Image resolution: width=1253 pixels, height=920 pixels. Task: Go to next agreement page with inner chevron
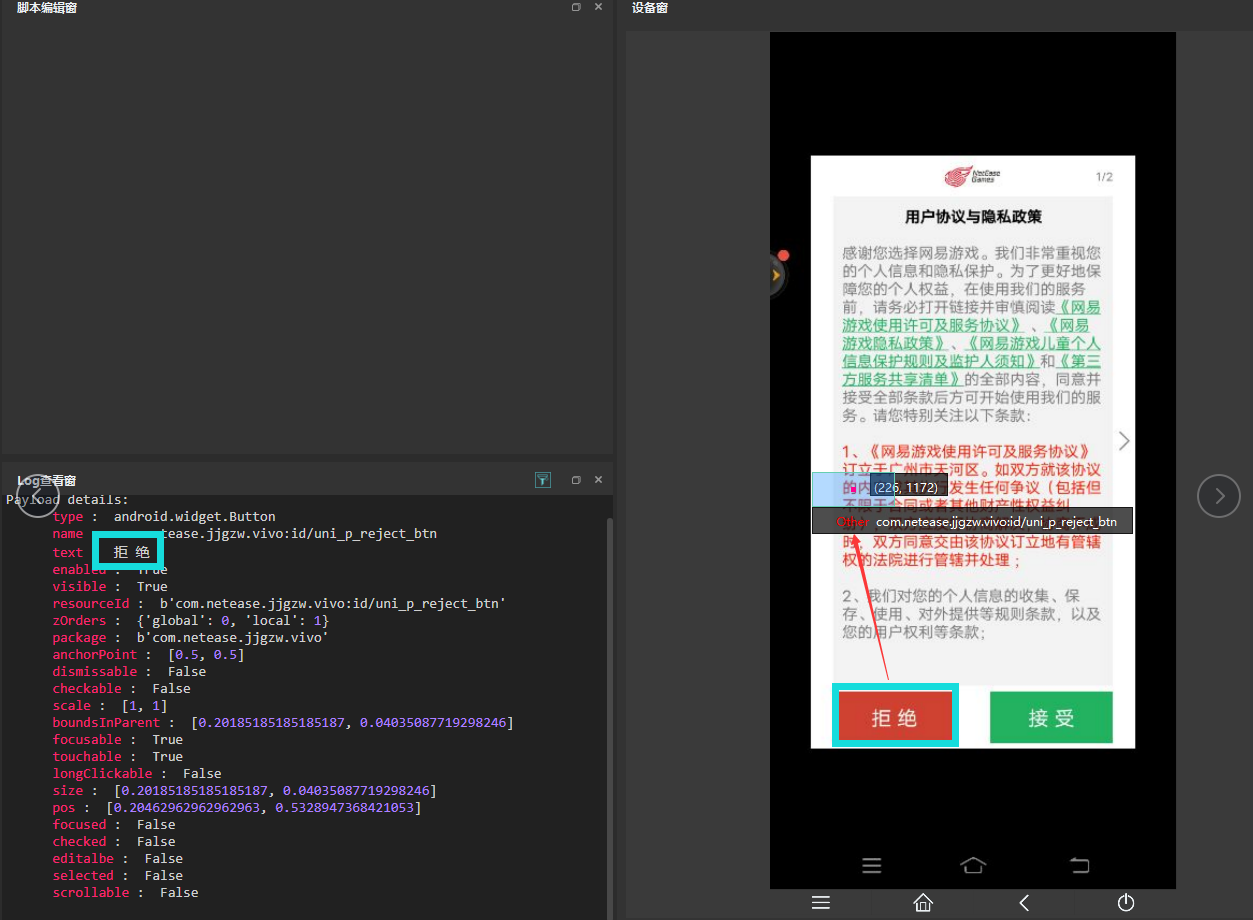(x=1124, y=441)
